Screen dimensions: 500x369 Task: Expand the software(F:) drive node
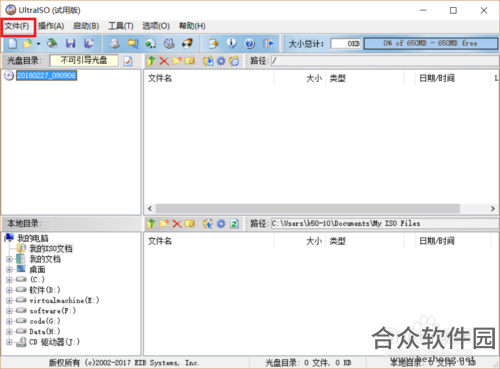coord(9,311)
